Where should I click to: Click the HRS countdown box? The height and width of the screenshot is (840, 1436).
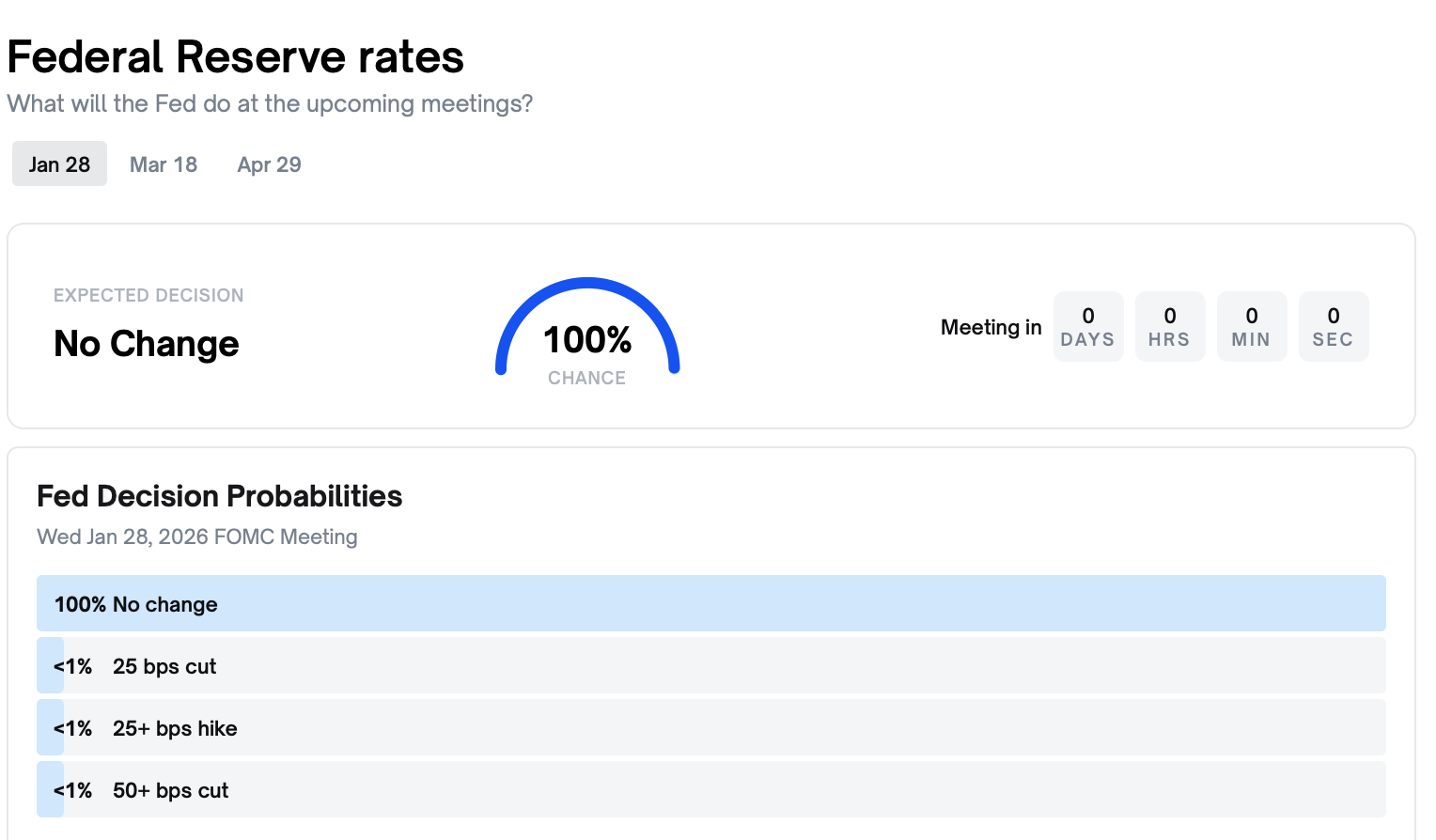click(1169, 326)
